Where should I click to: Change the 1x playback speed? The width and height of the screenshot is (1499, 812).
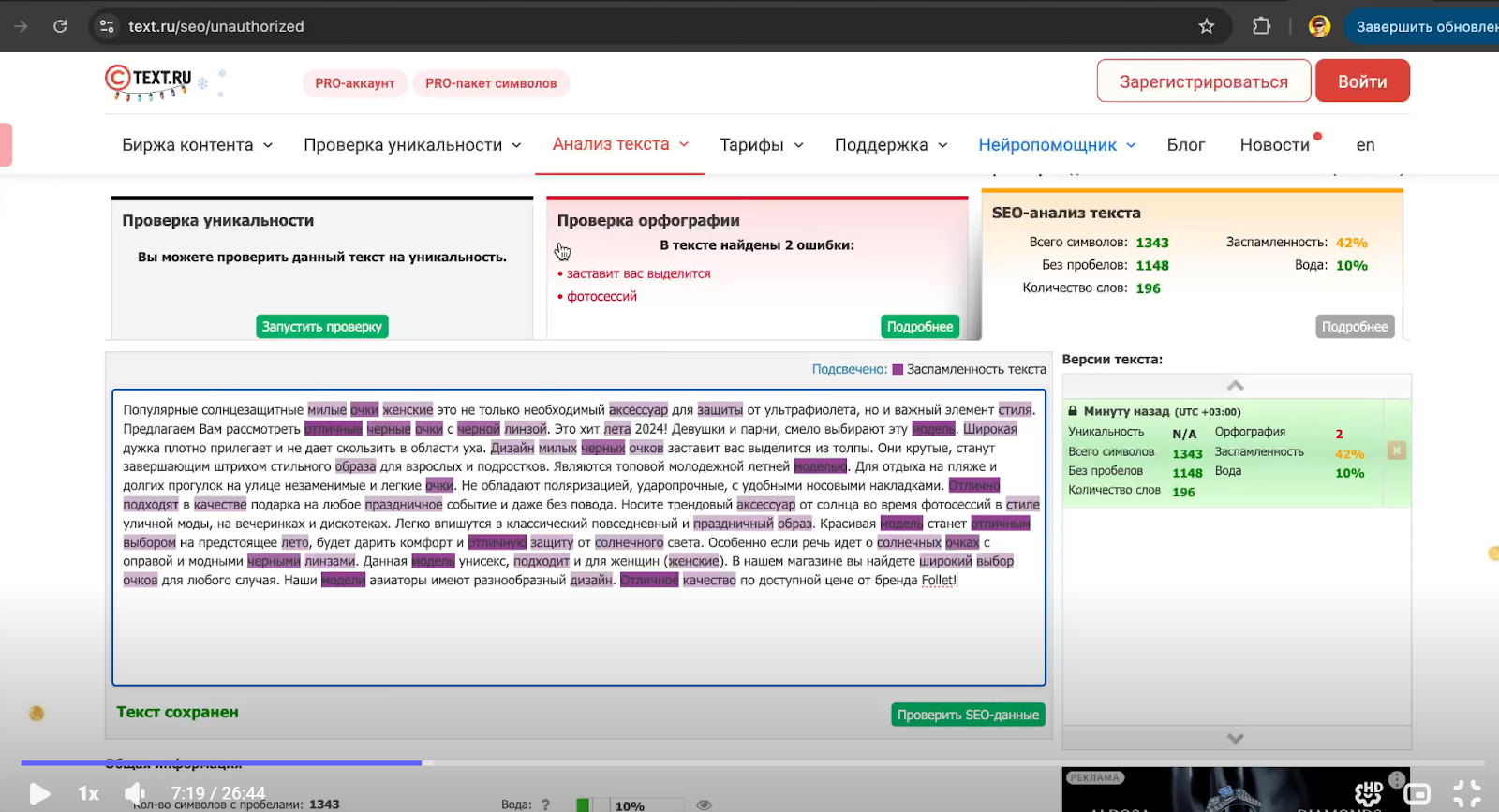click(x=88, y=794)
